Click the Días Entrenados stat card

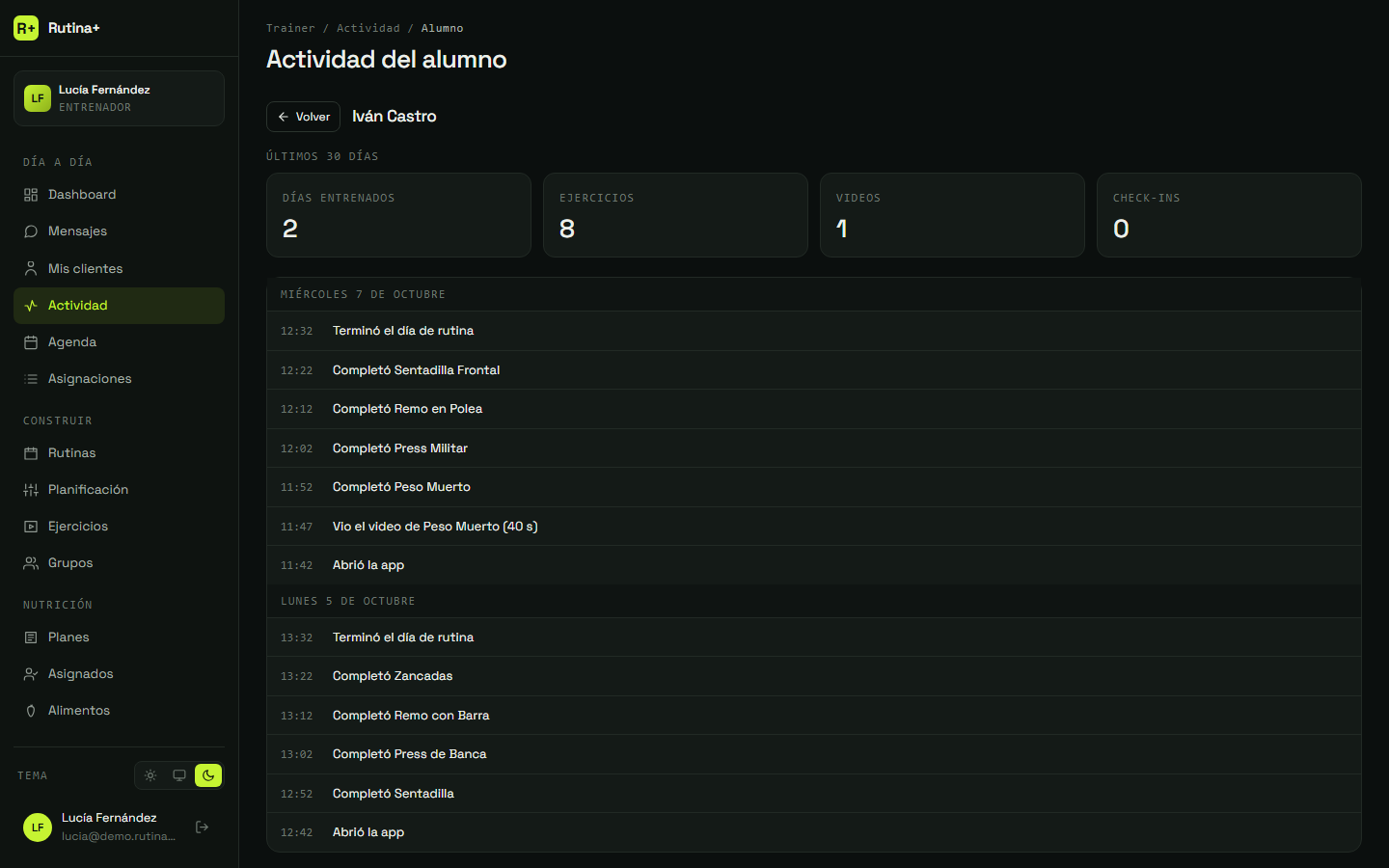tap(398, 215)
